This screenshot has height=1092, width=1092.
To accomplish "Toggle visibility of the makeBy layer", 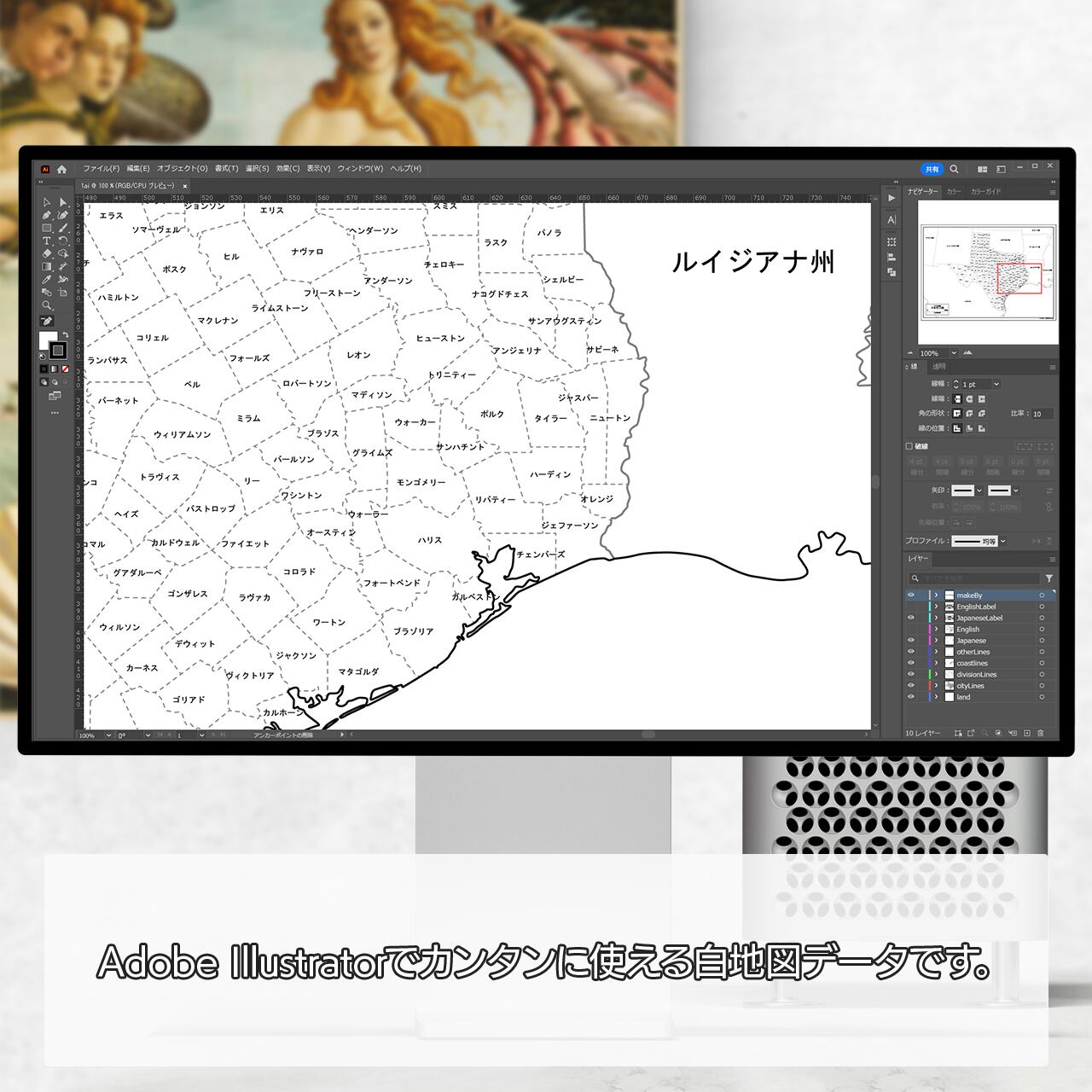I will (911, 595).
